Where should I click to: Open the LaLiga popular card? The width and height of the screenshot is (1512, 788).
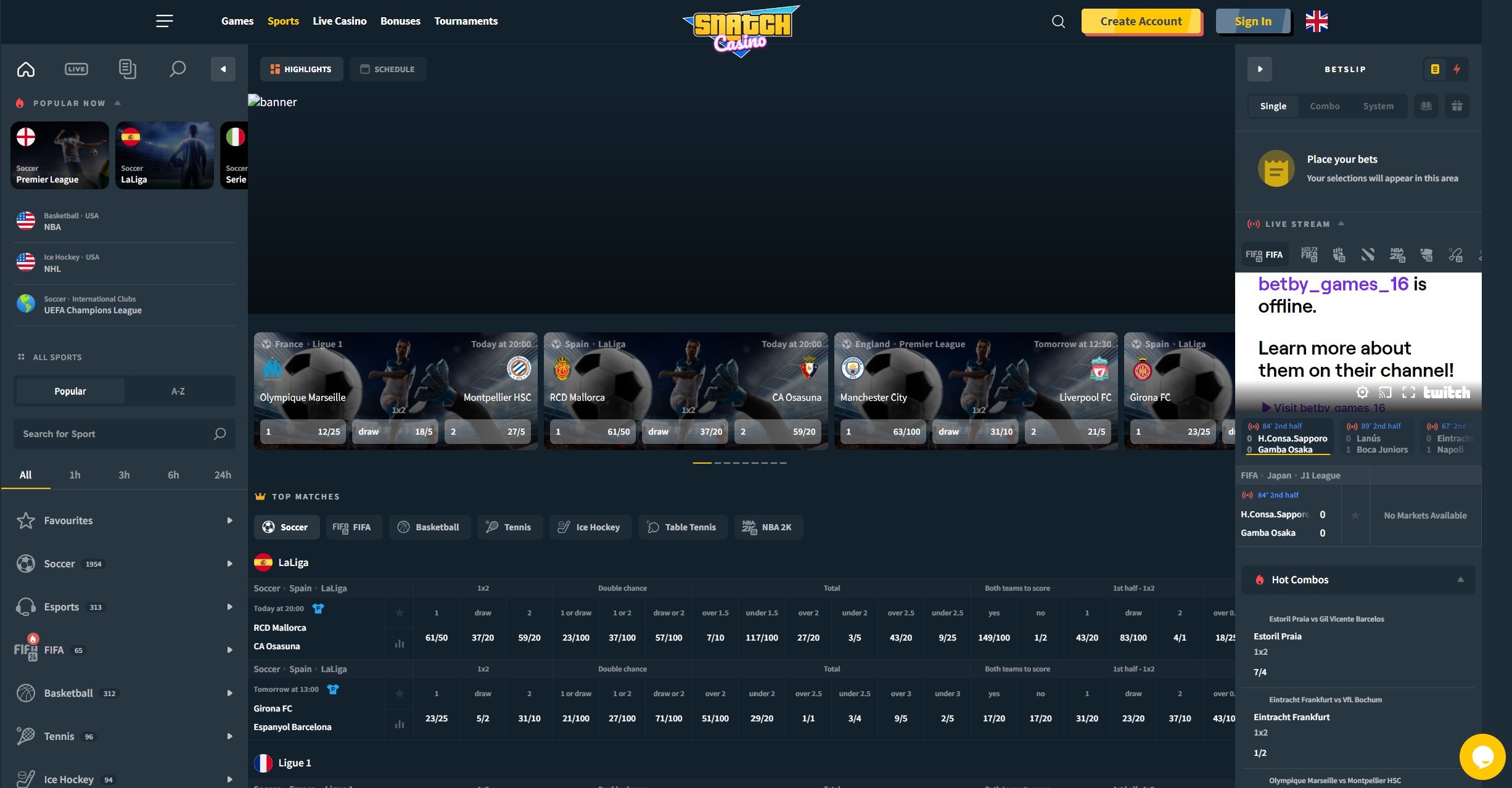click(x=165, y=155)
